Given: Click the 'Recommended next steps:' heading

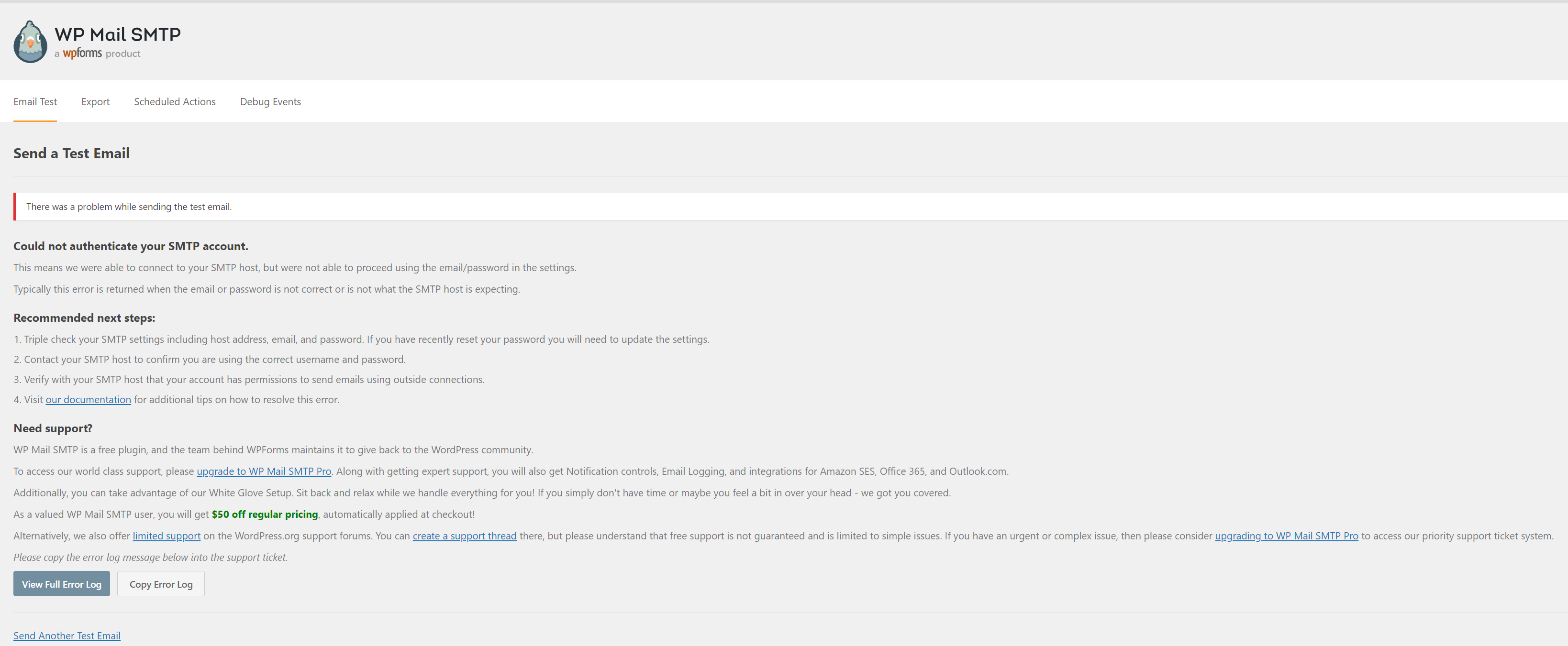Looking at the screenshot, I should pos(84,318).
